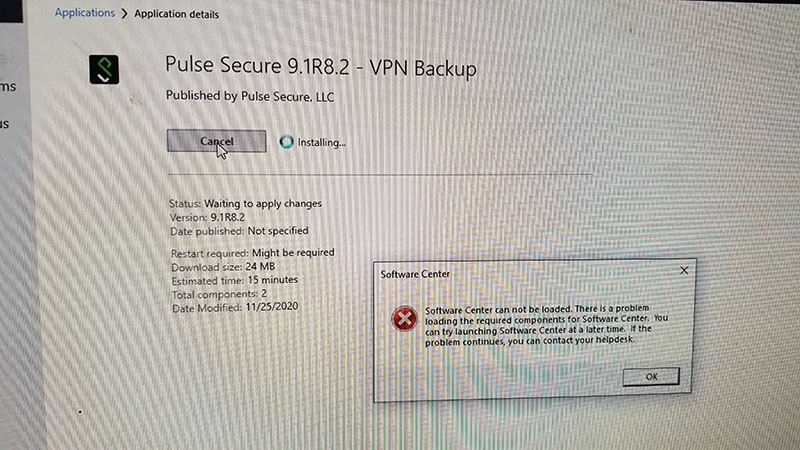Click the red error icon in dialog
Image resolution: width=800 pixels, height=450 pixels.
tap(404, 319)
